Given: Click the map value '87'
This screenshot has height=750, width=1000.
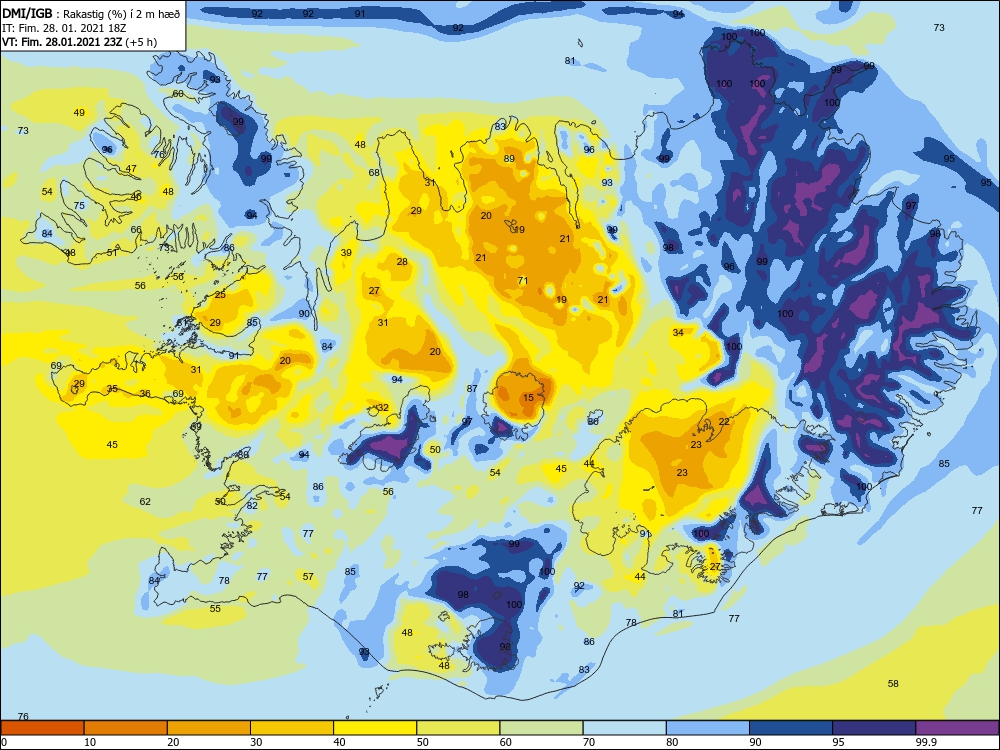Looking at the screenshot, I should tap(472, 388).
